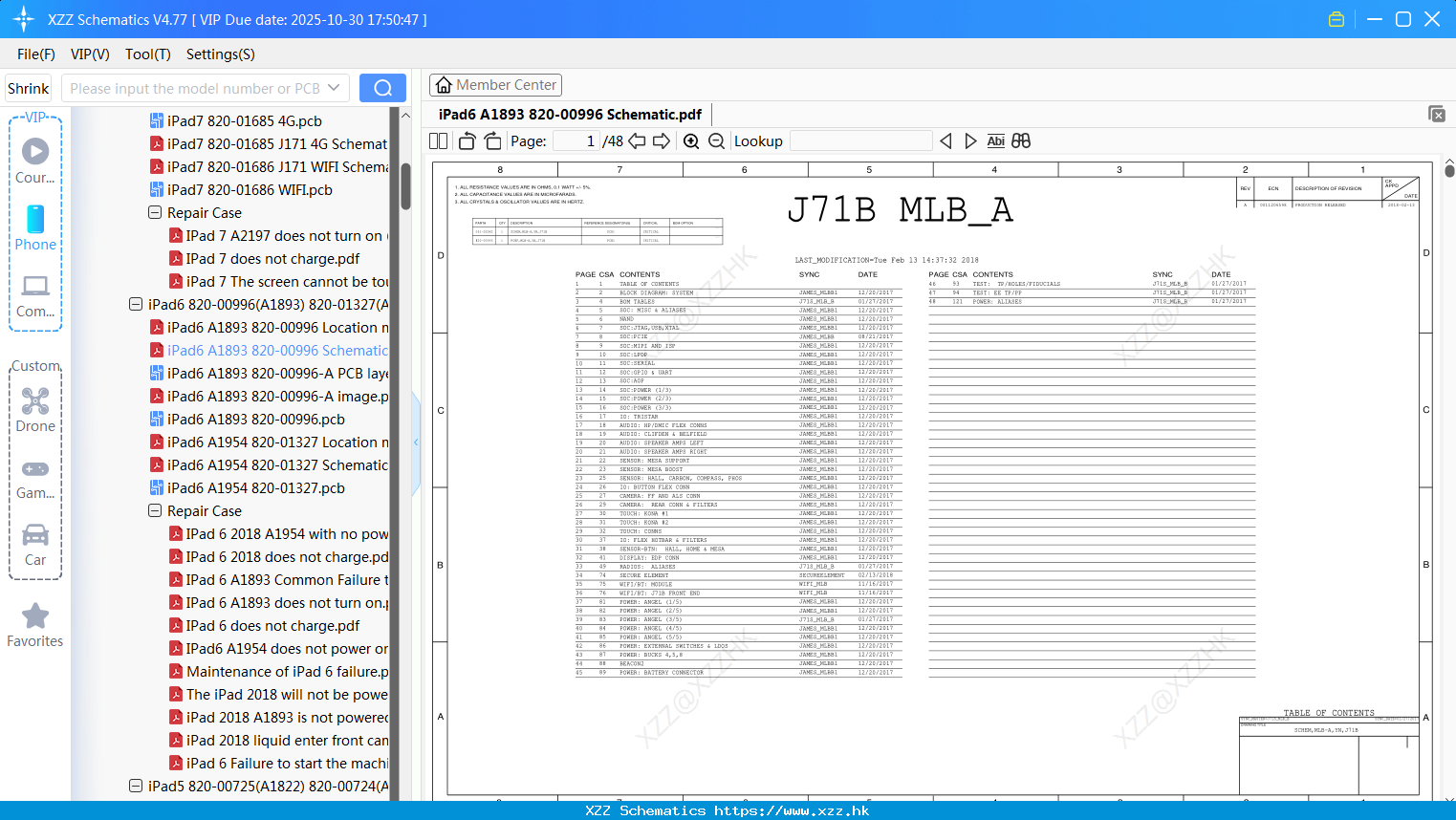Rotate the page clockwise
Viewport: 1456px width, 820px height.
coord(492,140)
